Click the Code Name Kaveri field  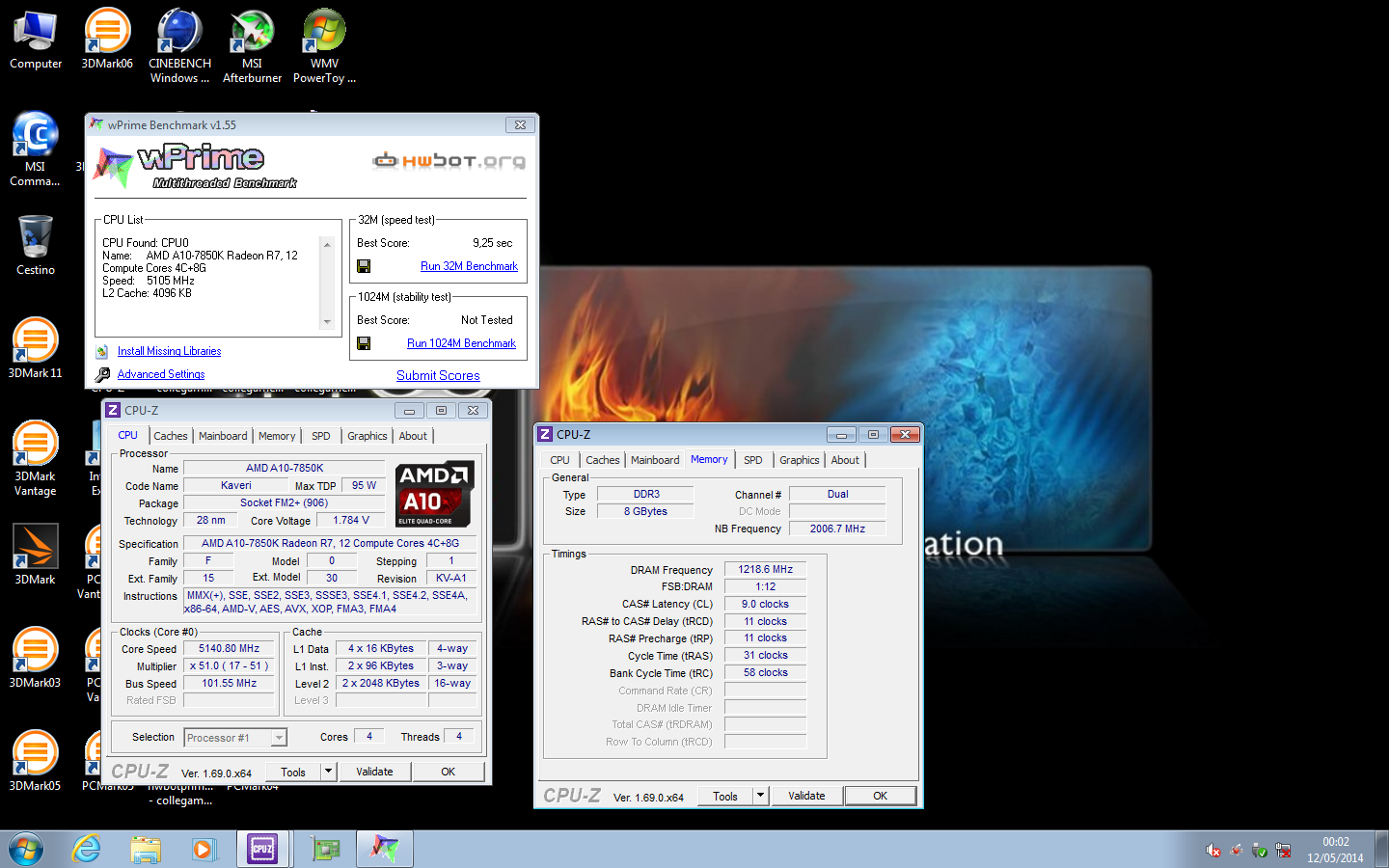(x=236, y=485)
